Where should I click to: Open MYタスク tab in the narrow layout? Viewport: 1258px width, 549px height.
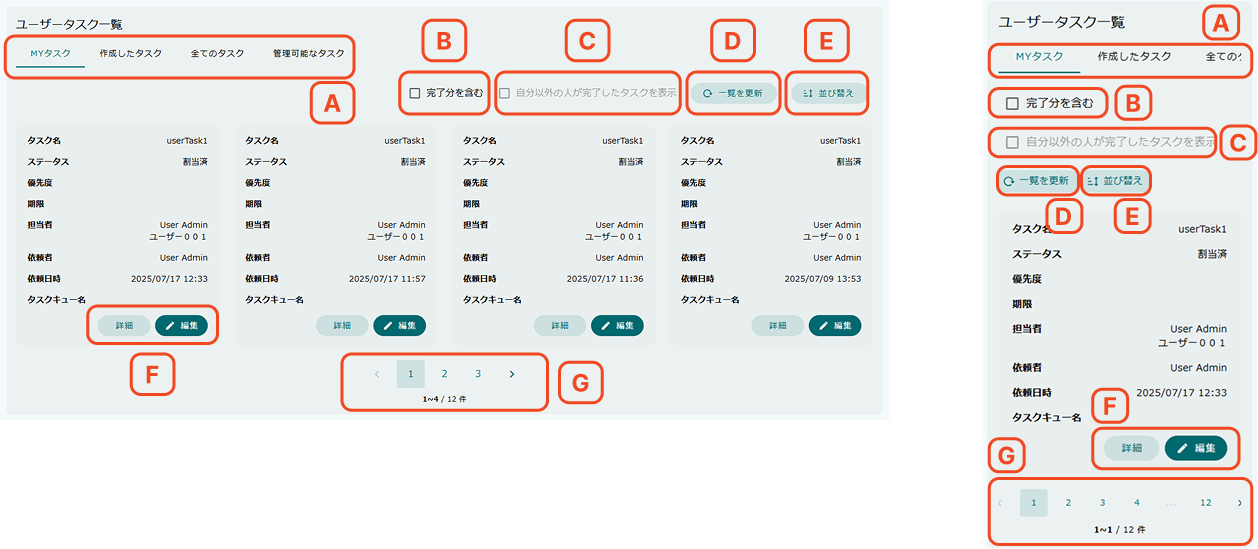pyautogui.click(x=1039, y=56)
